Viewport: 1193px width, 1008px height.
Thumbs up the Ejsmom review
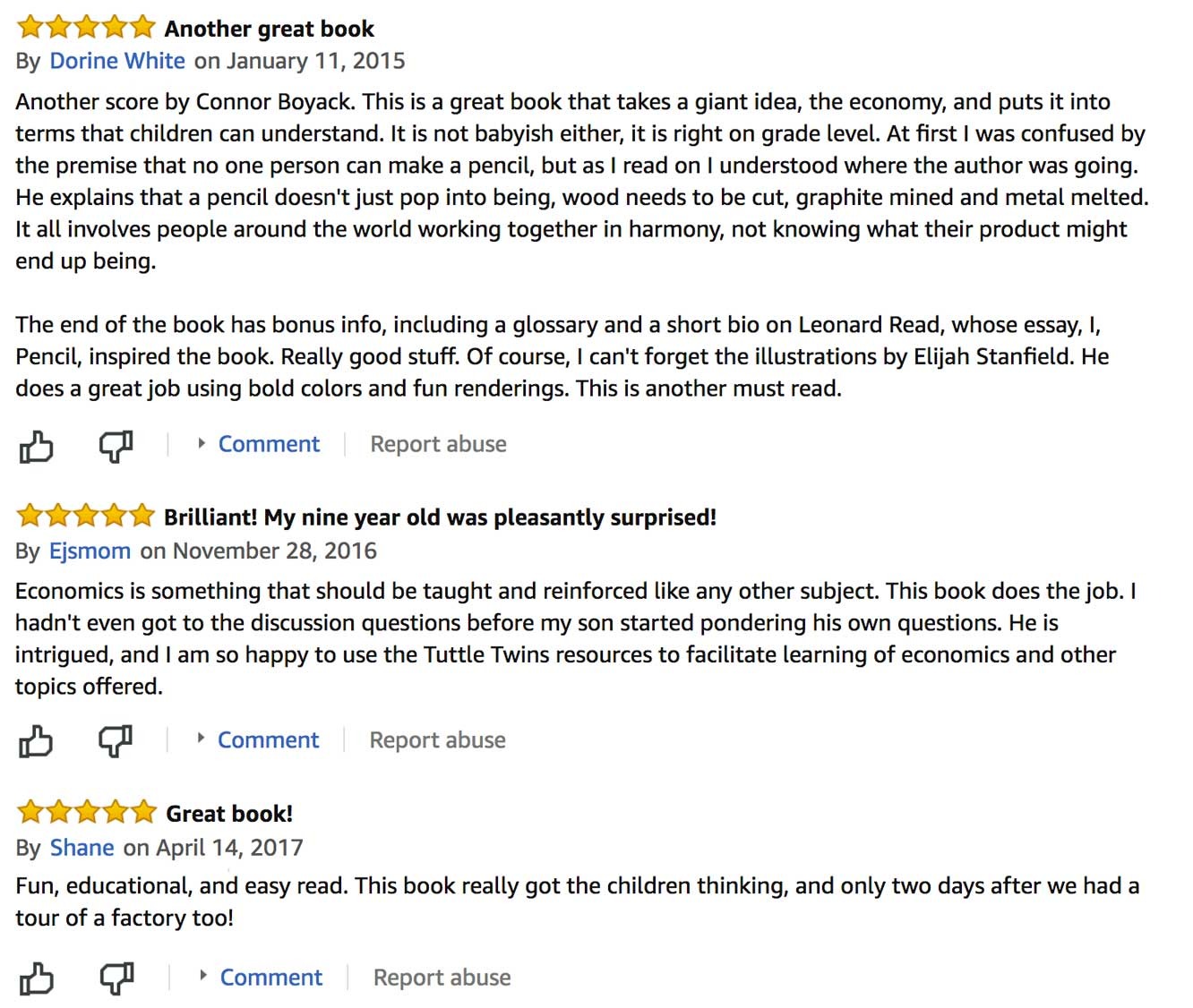(x=37, y=741)
